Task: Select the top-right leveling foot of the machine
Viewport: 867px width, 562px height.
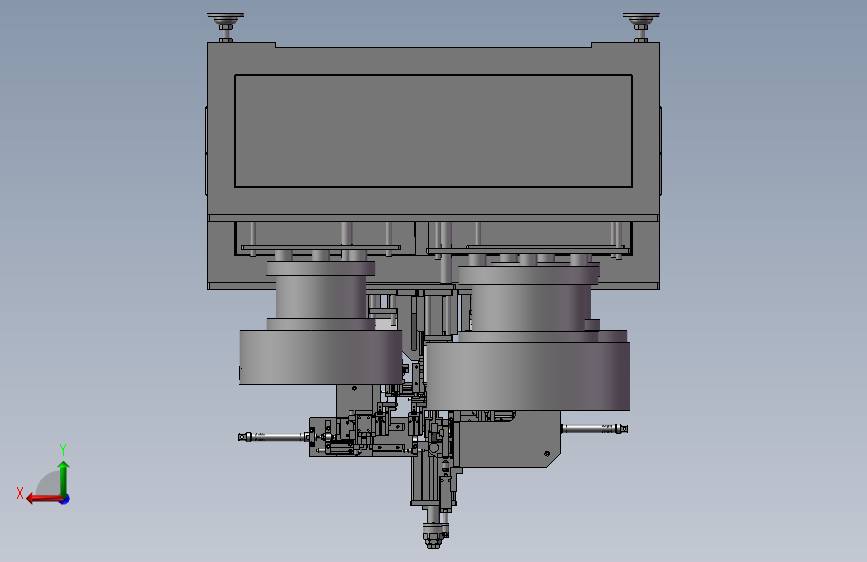Action: [641, 27]
